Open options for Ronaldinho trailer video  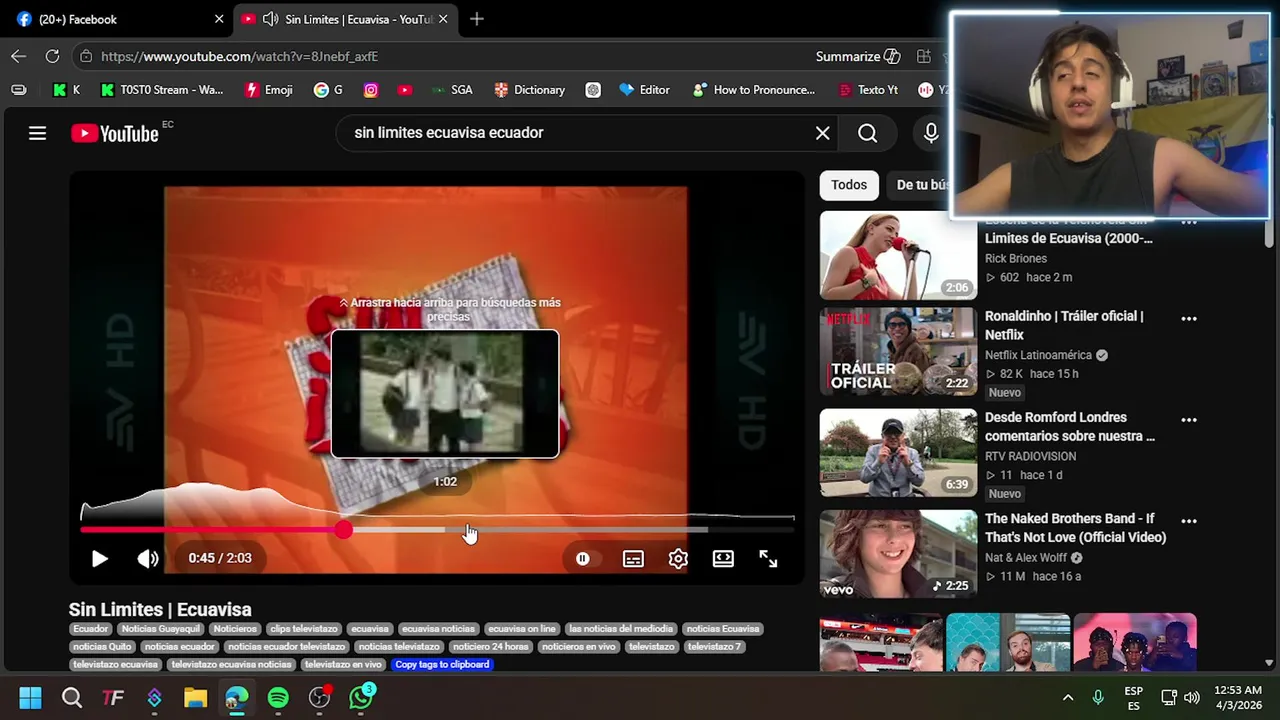coord(1189,319)
